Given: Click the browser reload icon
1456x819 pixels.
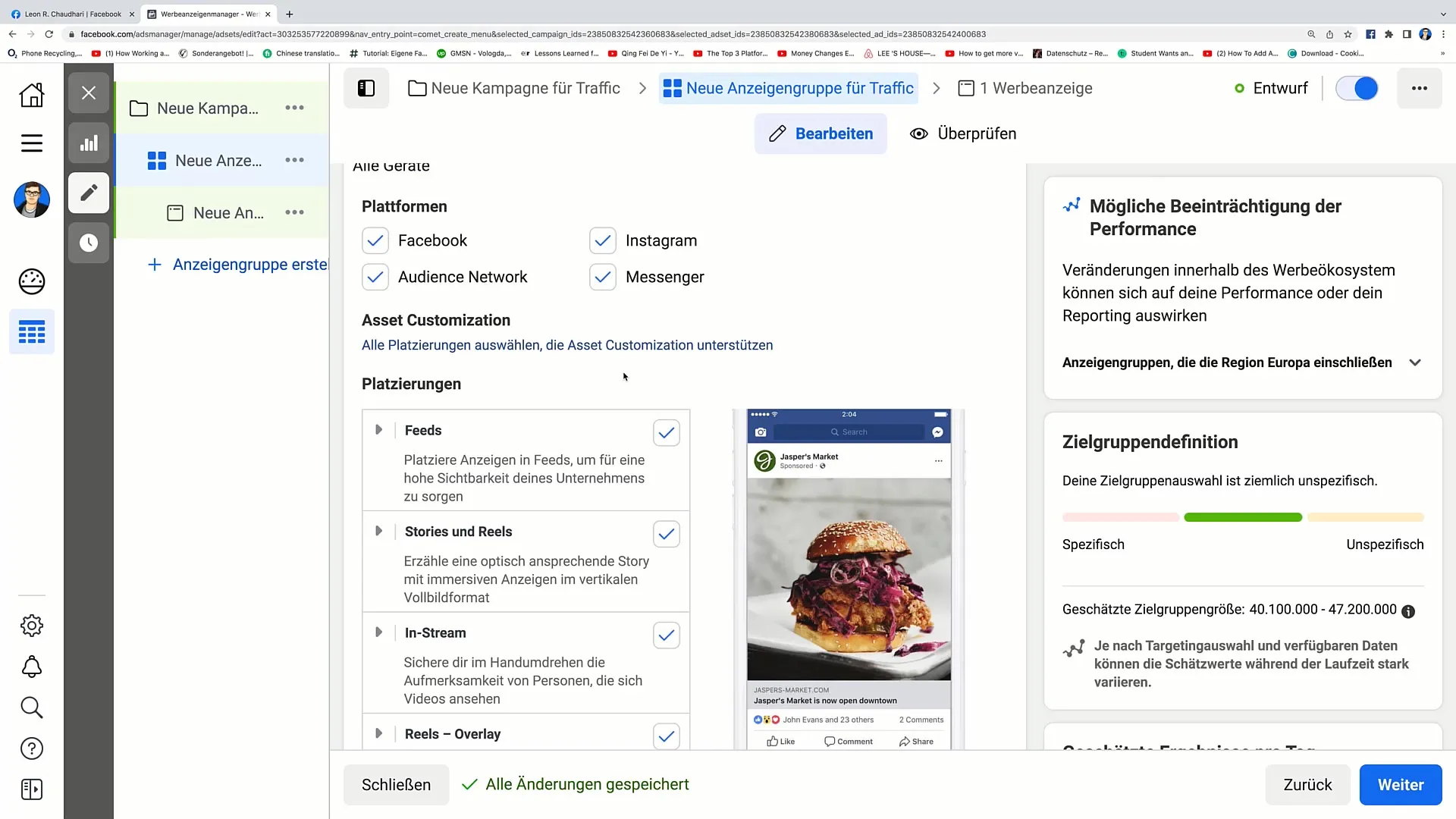Looking at the screenshot, I should click(49, 34).
